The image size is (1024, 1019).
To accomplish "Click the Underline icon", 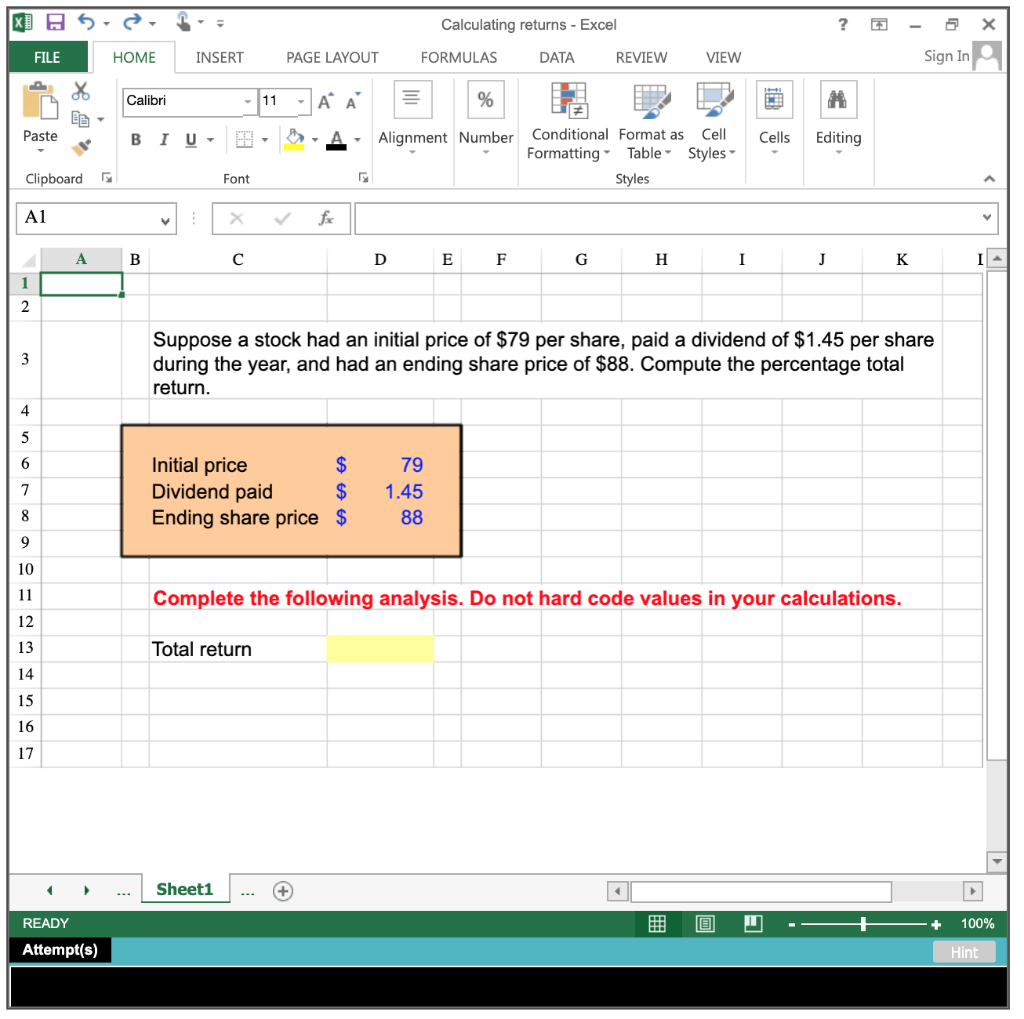I will tap(189, 140).
